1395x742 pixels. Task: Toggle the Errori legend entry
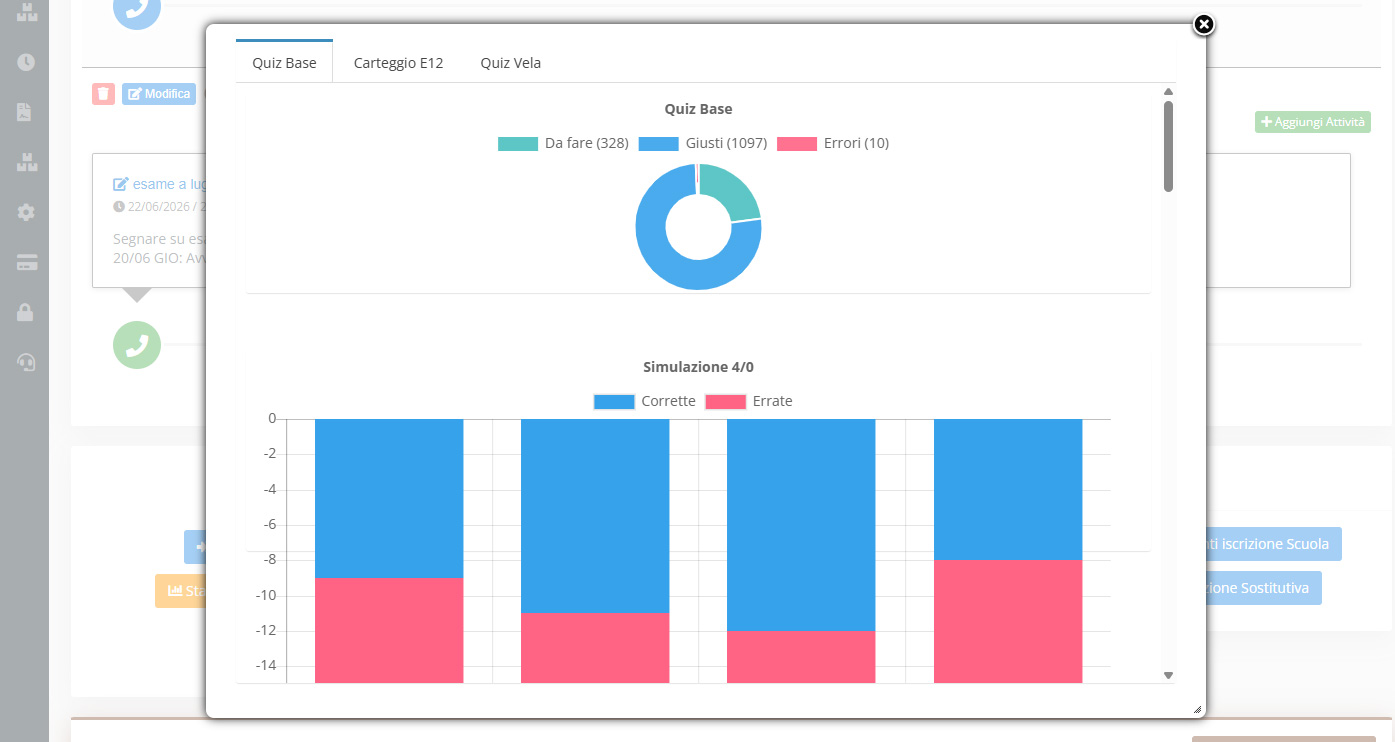[832, 143]
